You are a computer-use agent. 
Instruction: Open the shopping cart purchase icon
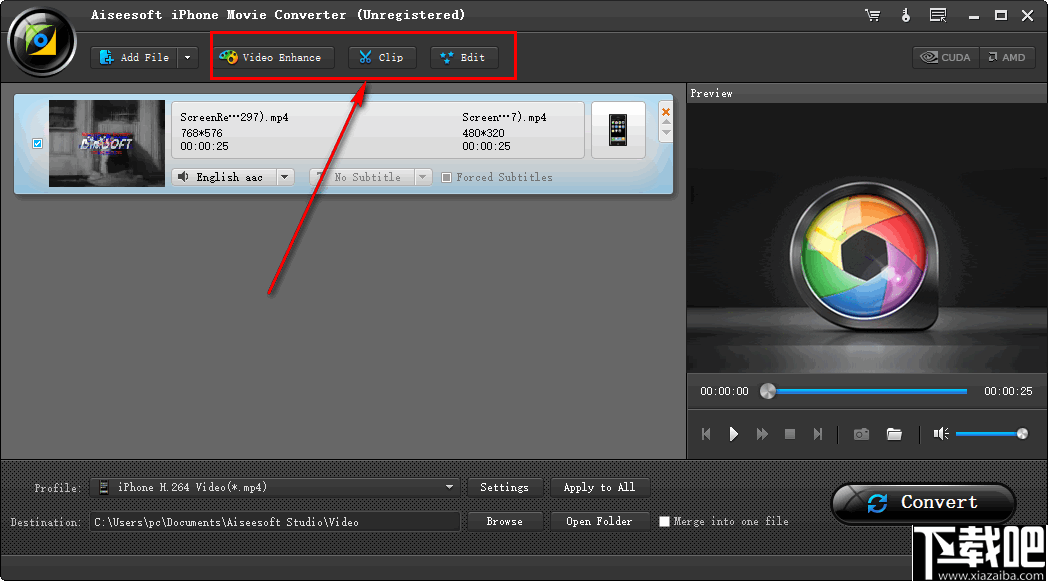872,15
